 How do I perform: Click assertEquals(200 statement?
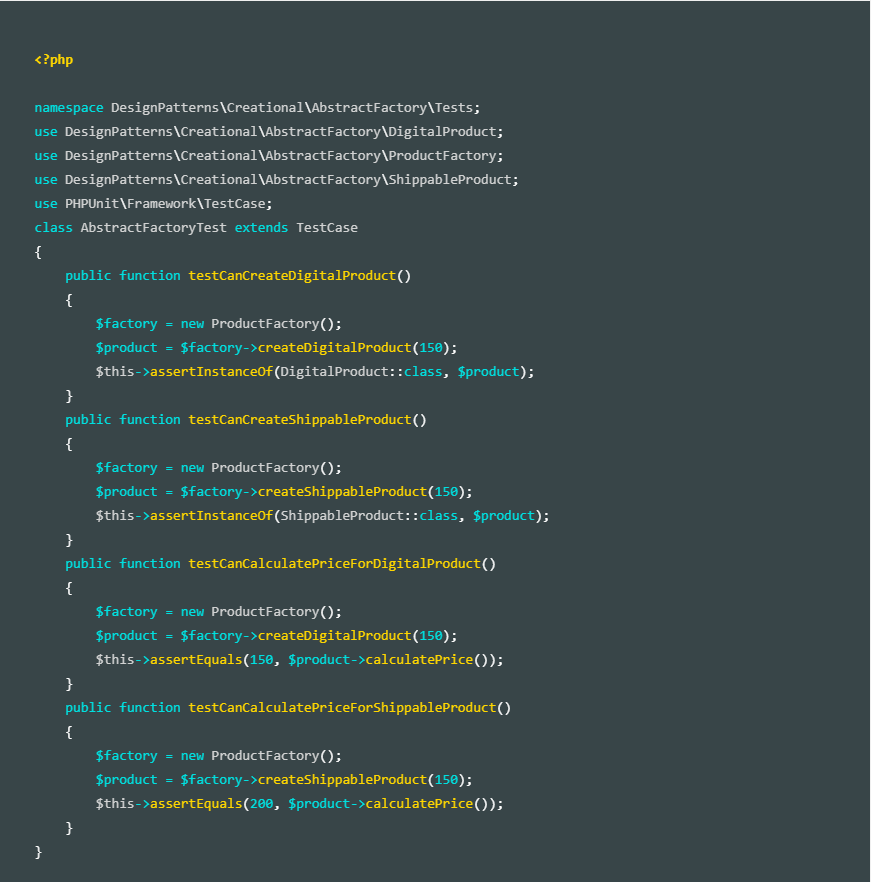(x=299, y=804)
